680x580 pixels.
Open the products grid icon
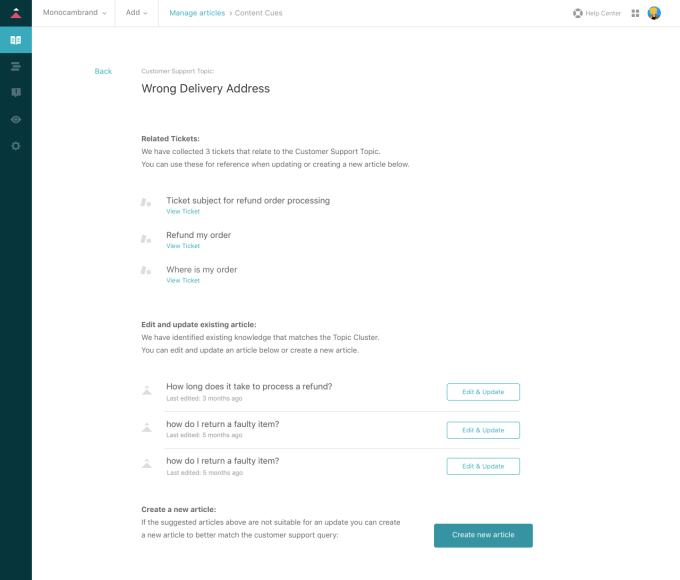point(635,13)
